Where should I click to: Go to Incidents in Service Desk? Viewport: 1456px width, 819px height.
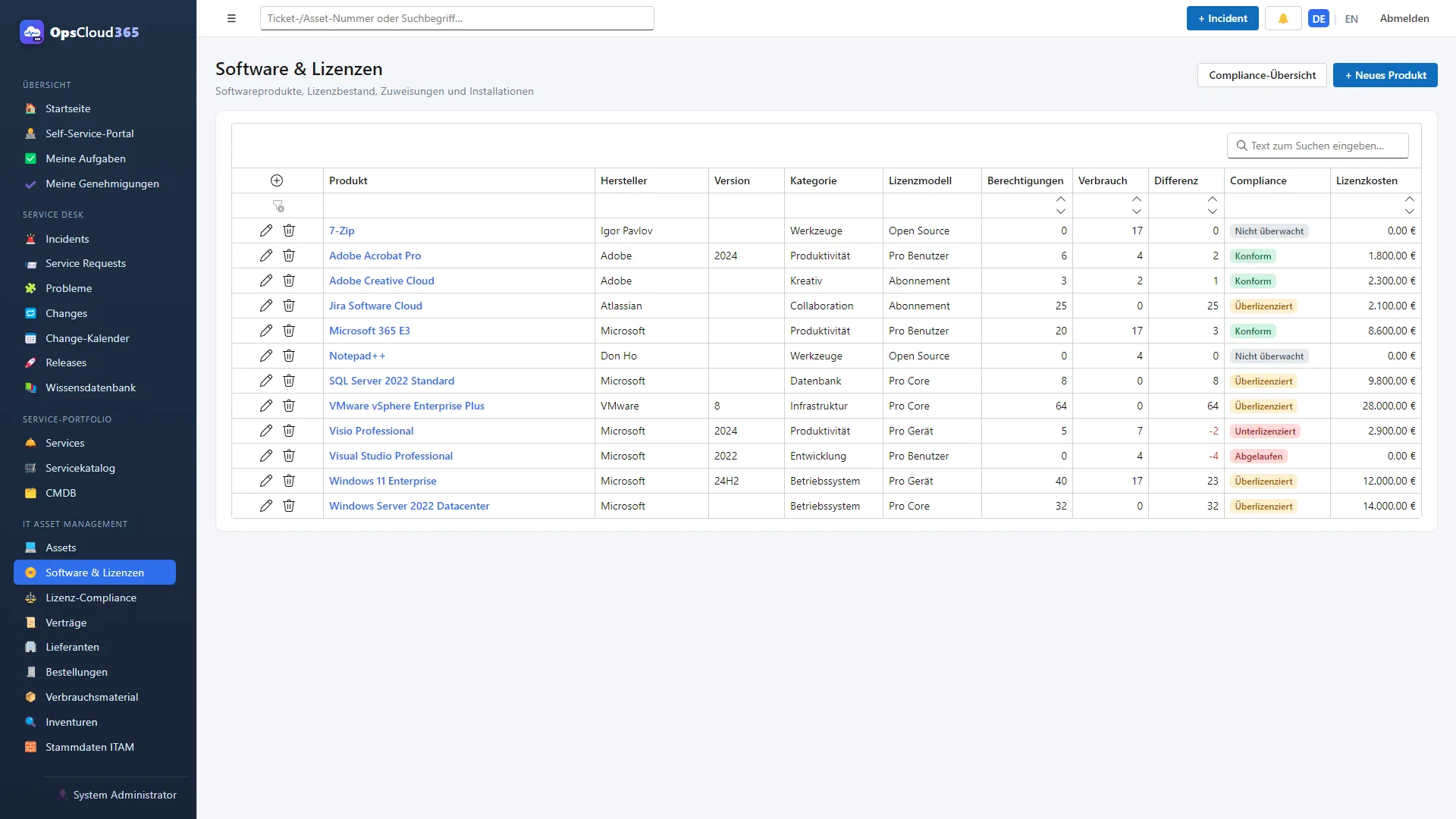point(95,239)
